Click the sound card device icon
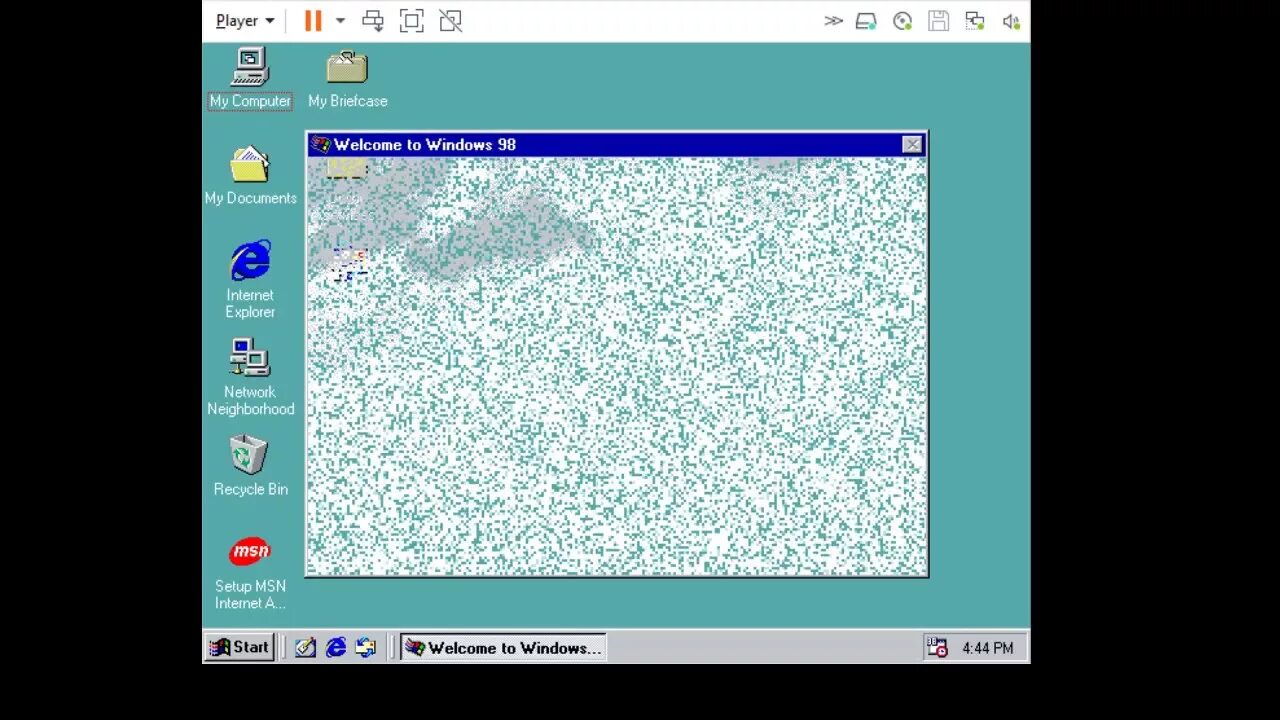Image resolution: width=1280 pixels, height=720 pixels. pyautogui.click(x=1011, y=21)
